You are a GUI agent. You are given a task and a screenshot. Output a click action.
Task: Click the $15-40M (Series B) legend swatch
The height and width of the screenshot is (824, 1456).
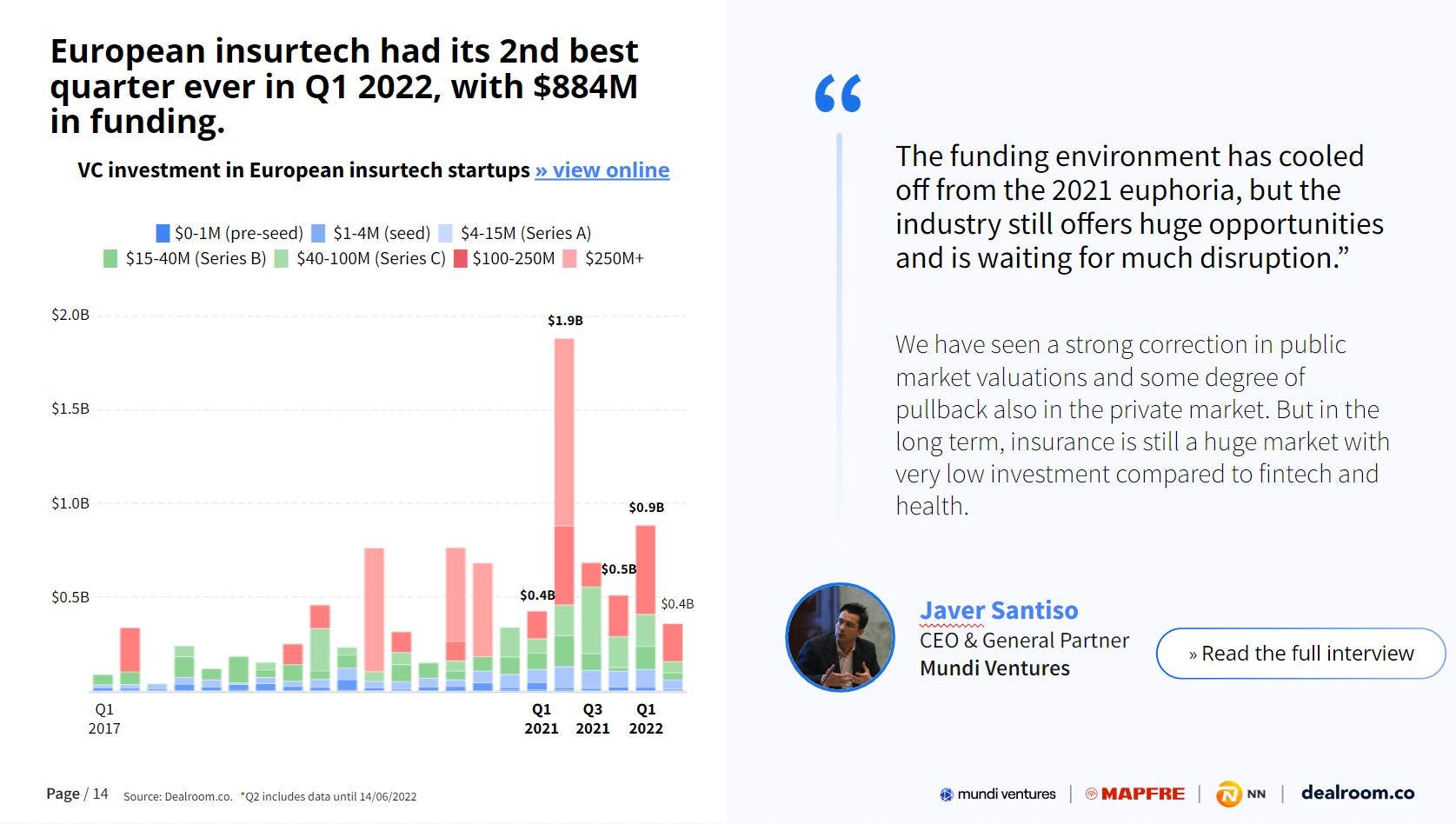[x=110, y=258]
